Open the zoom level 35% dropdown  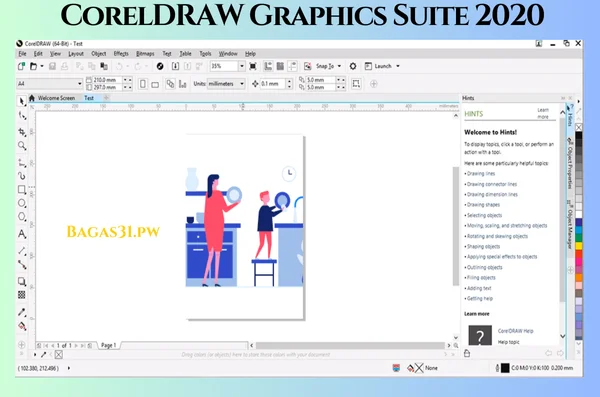[241, 66]
